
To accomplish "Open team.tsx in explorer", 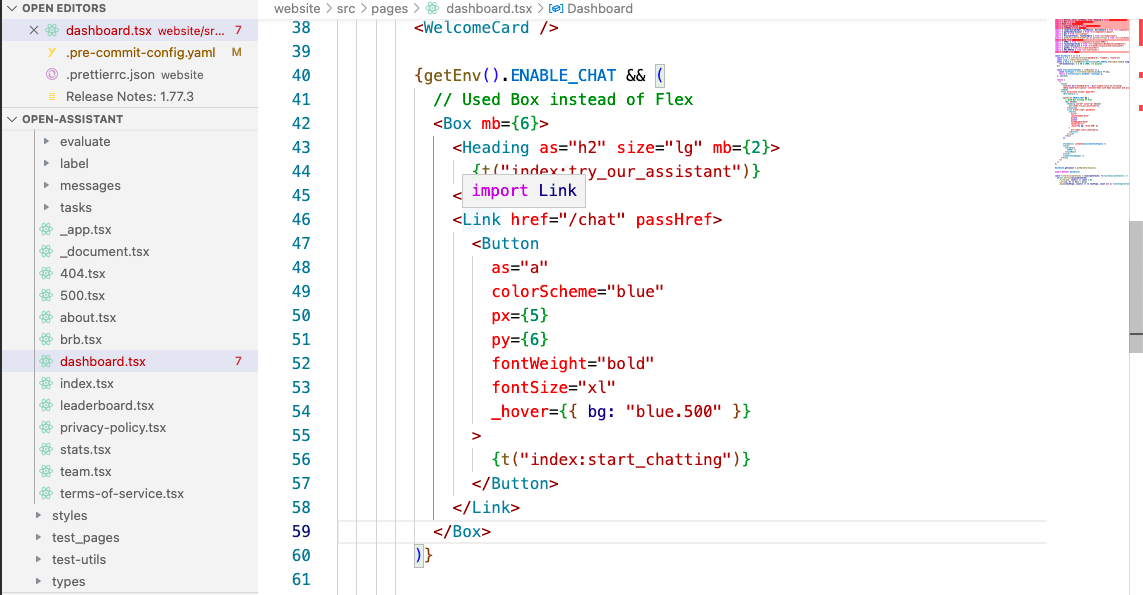I will tap(85, 471).
